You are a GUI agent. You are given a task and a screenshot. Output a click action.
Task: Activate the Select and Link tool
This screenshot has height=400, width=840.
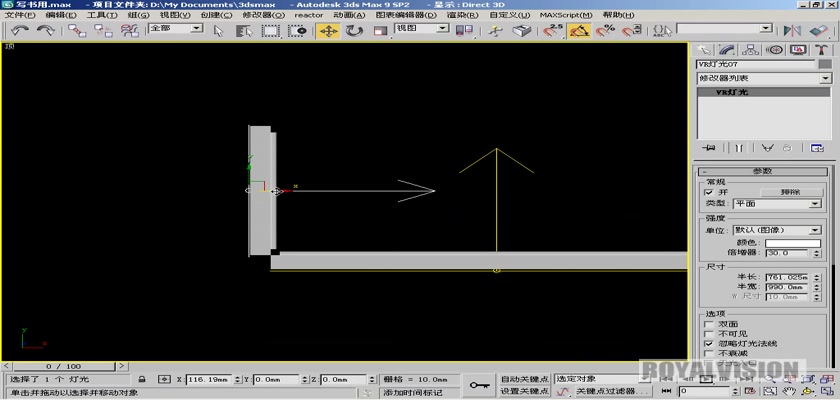click(77, 31)
